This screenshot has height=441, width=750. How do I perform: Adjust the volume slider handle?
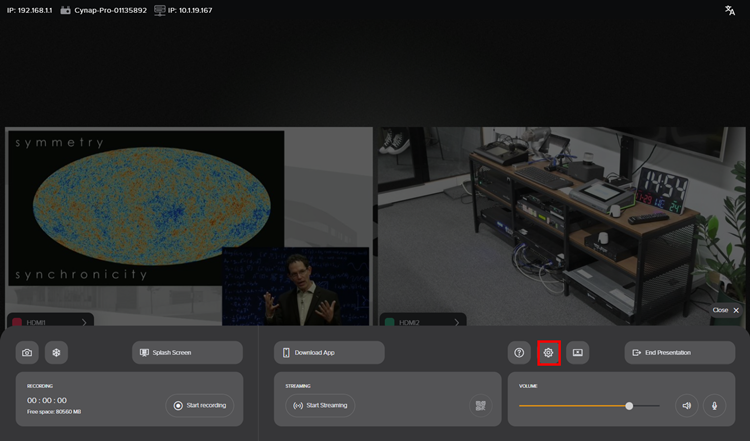coord(629,406)
